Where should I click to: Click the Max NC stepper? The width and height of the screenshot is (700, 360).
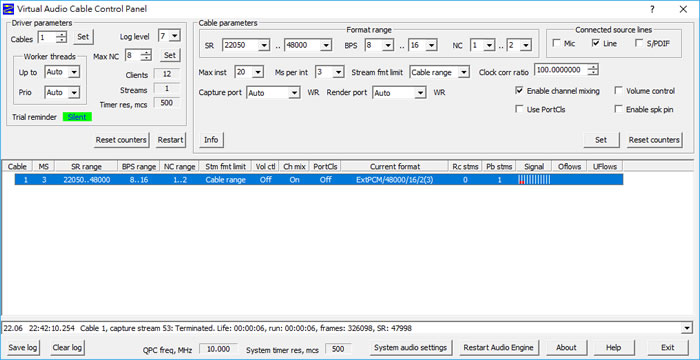(x=146, y=55)
